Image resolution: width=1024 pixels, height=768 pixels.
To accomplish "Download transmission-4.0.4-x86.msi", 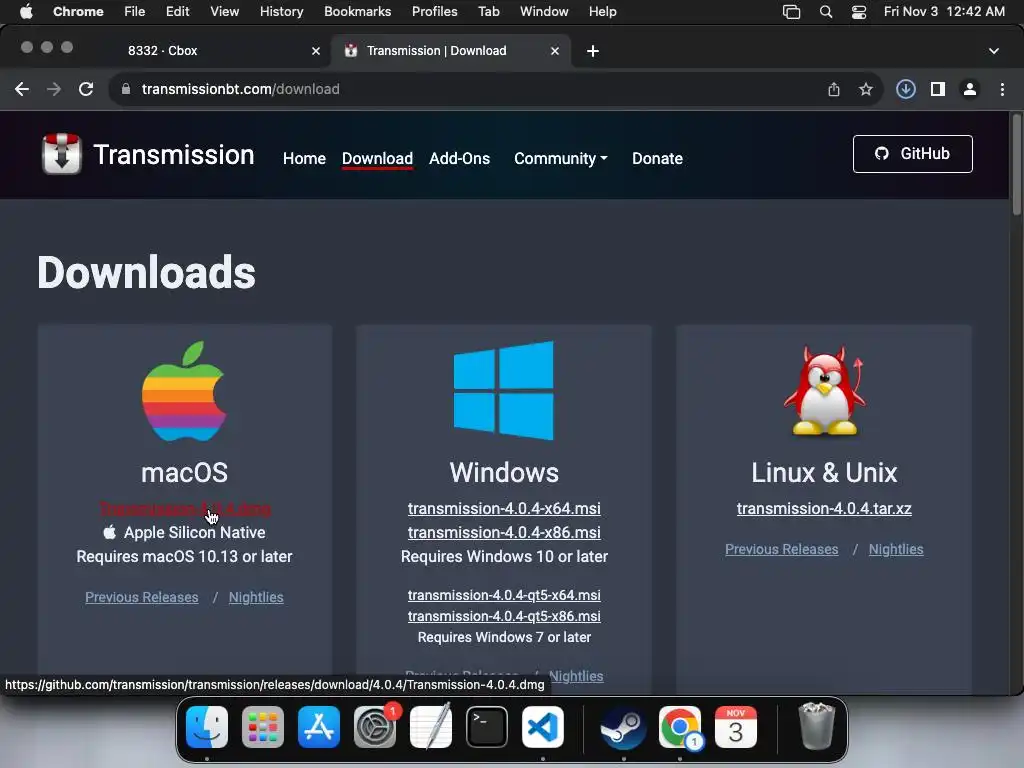I will [504, 533].
